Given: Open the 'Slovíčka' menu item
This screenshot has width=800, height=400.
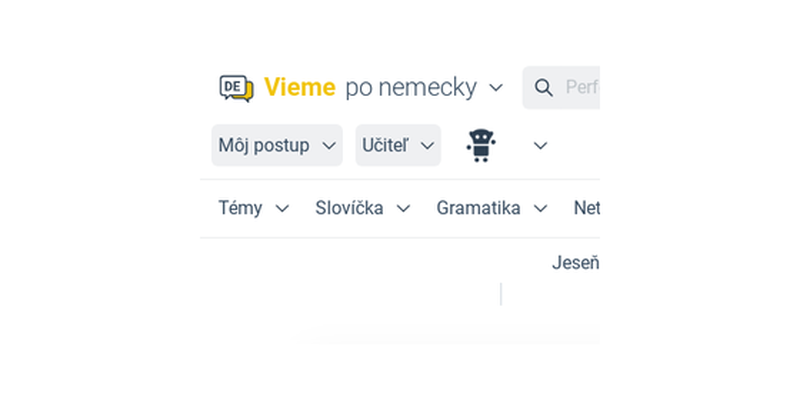Looking at the screenshot, I should point(349,208).
